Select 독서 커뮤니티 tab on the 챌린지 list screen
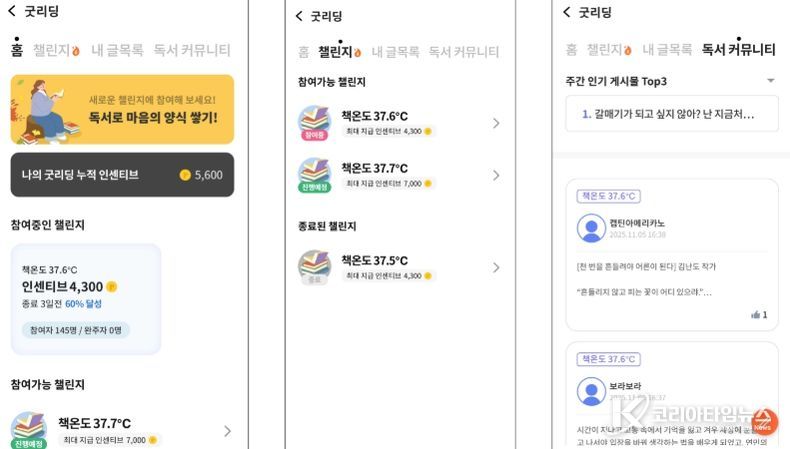The image size is (790, 449). coord(469,51)
